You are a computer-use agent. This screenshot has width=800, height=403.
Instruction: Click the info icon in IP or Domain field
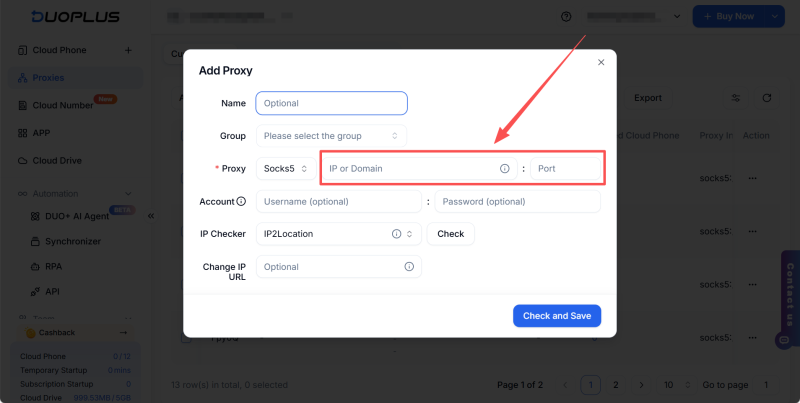point(505,169)
